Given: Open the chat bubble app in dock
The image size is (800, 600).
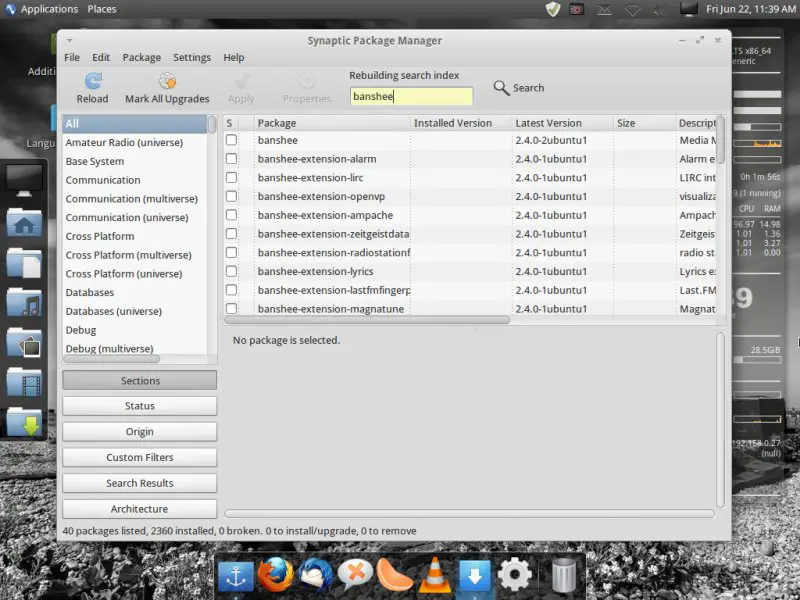Looking at the screenshot, I should tap(355, 576).
